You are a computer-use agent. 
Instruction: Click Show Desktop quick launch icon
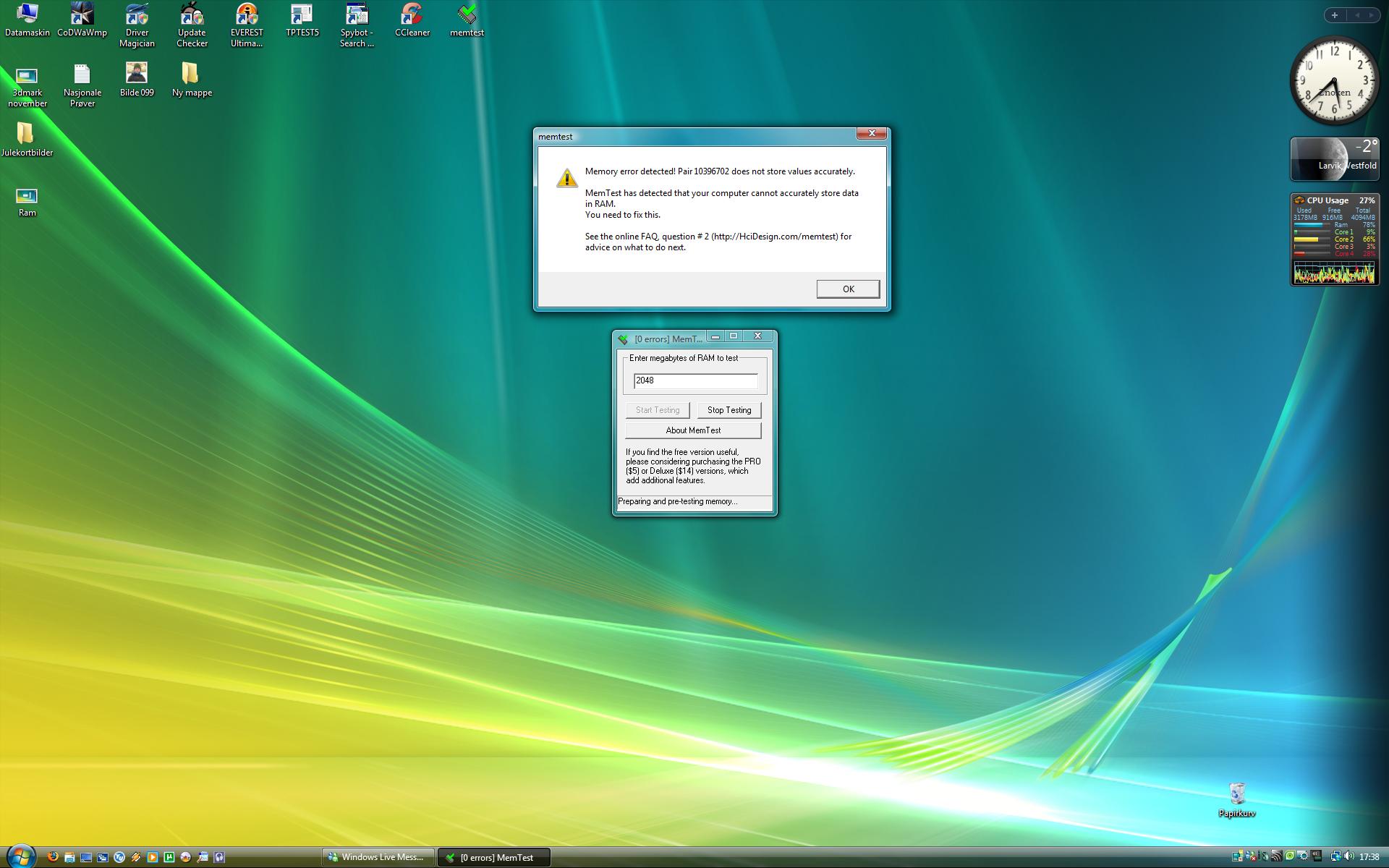[86, 857]
